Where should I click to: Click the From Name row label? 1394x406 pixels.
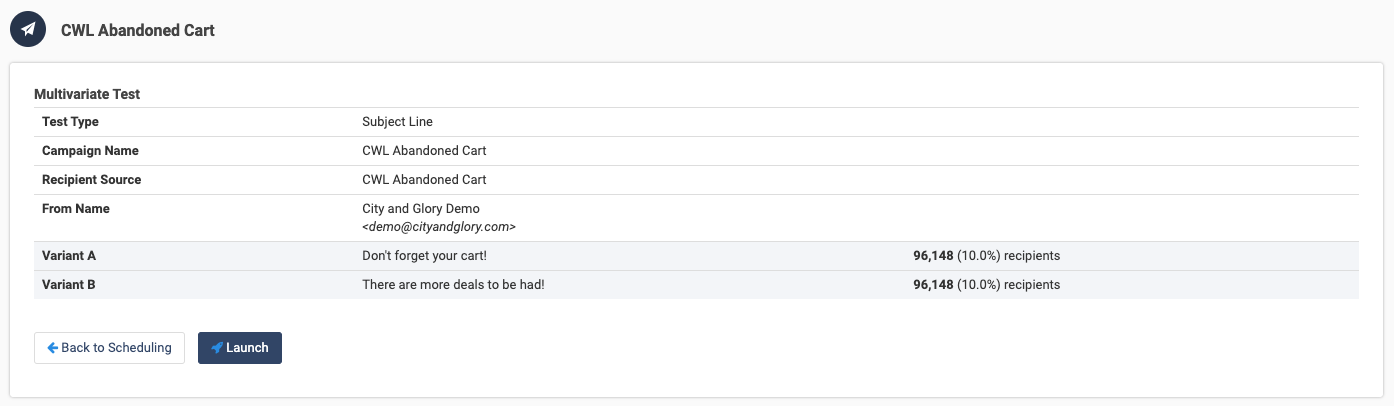click(76, 209)
